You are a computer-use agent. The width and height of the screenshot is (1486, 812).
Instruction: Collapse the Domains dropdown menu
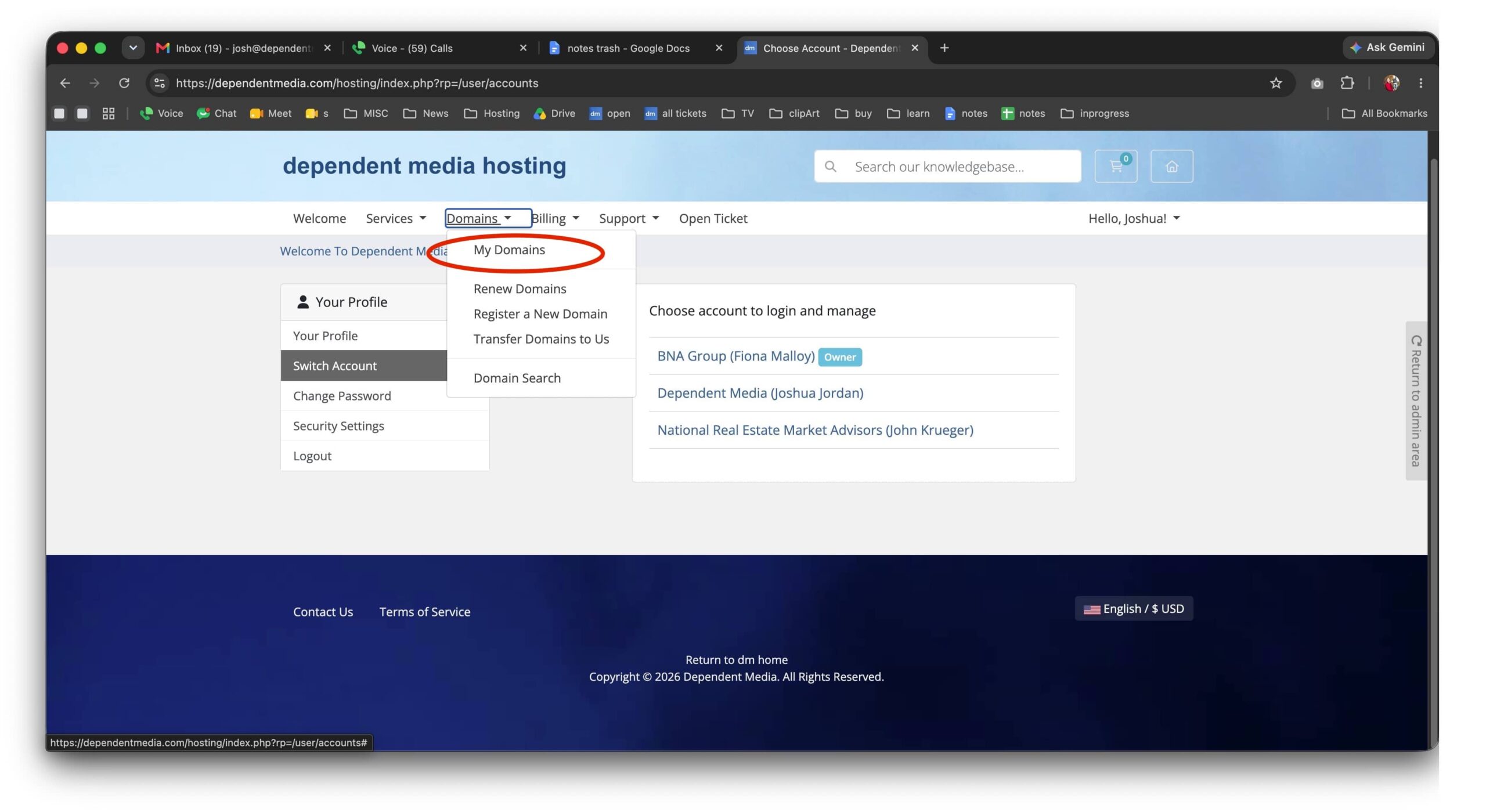488,218
